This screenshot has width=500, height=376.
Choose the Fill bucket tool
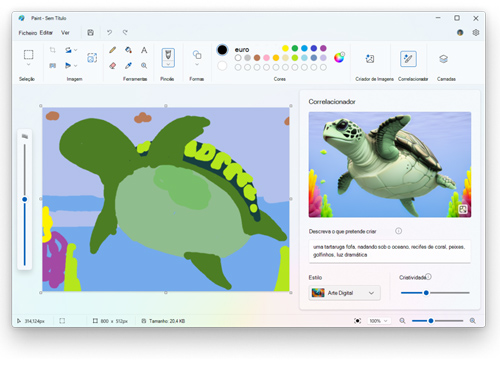(128, 50)
